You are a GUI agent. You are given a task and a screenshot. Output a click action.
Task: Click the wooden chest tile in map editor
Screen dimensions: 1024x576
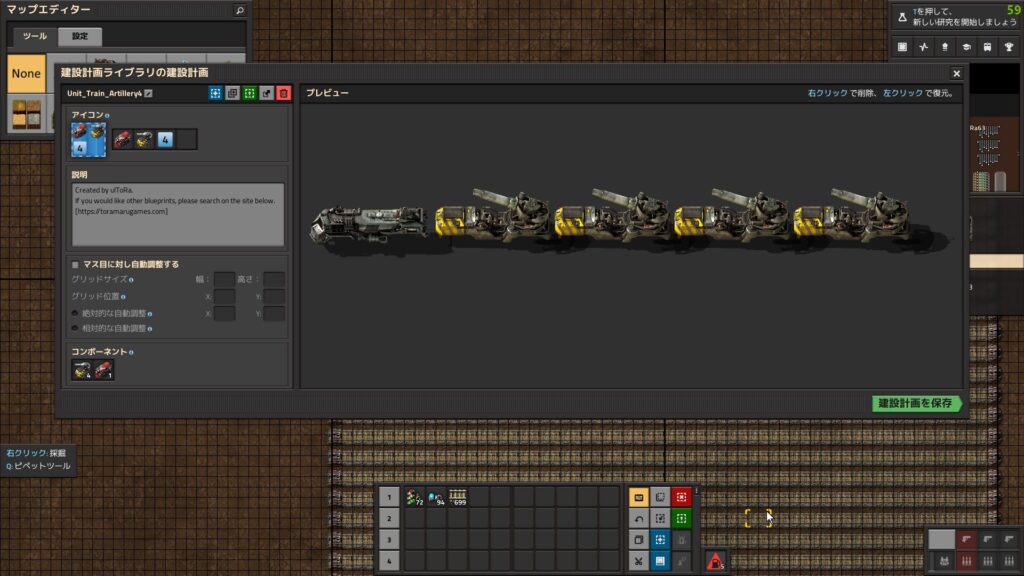(x=26, y=114)
